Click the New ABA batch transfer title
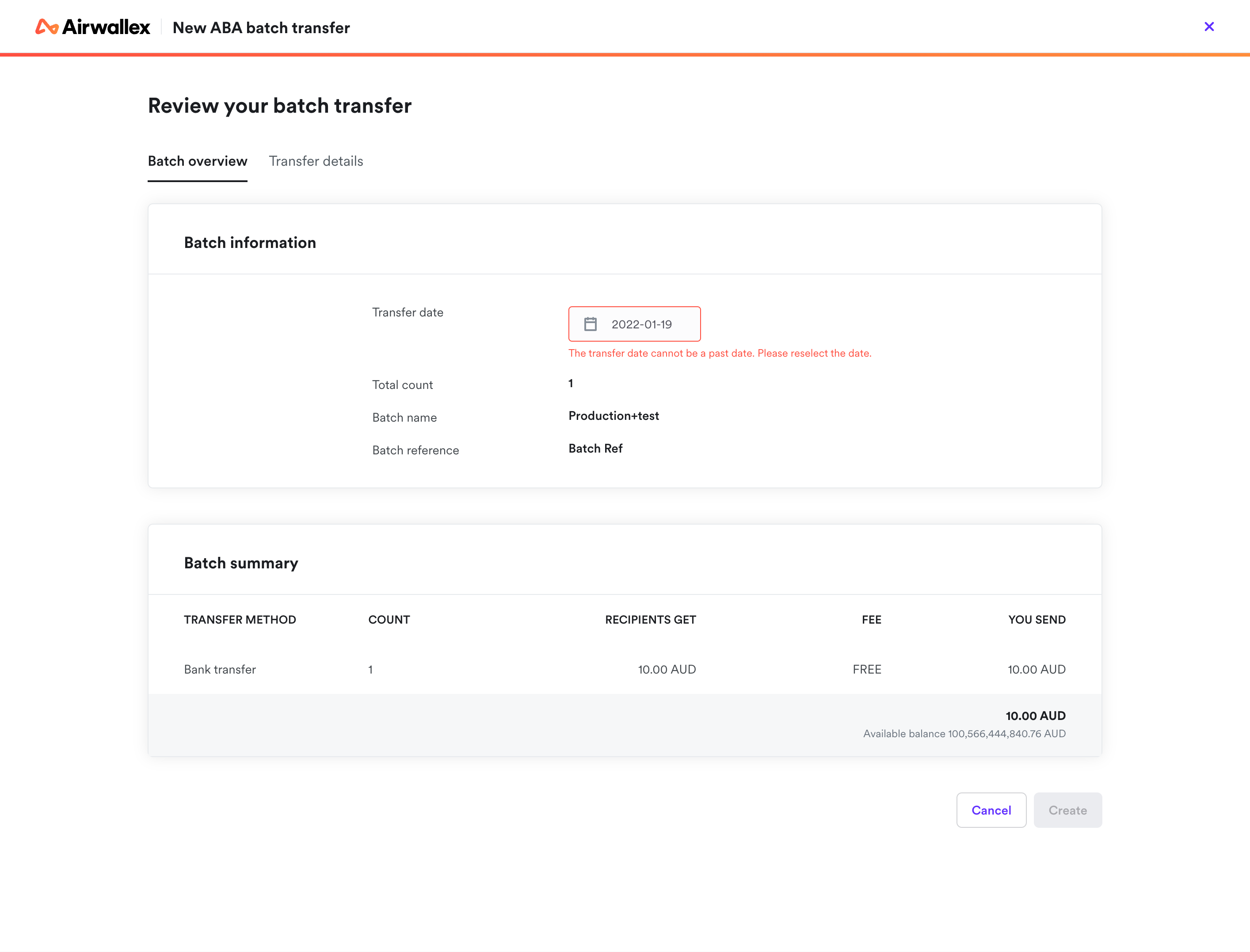This screenshot has height=952, width=1250. pos(261,27)
